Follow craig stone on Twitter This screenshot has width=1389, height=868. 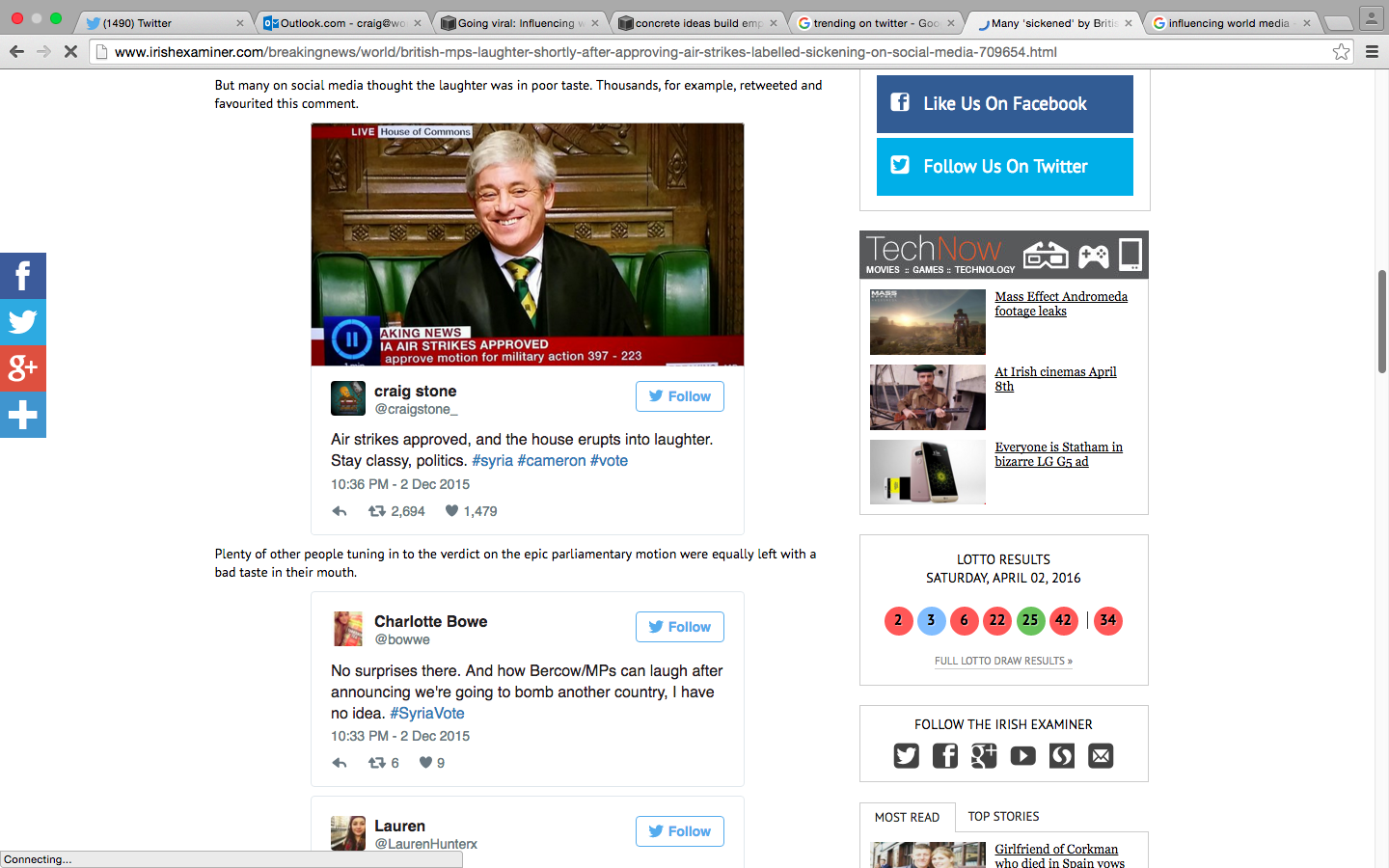[x=680, y=396]
